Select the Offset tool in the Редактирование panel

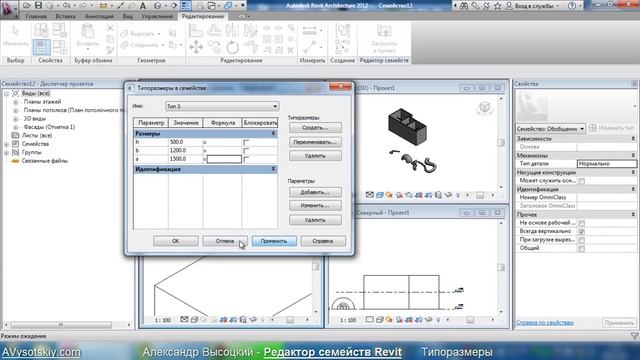pyautogui.click(x=214, y=30)
